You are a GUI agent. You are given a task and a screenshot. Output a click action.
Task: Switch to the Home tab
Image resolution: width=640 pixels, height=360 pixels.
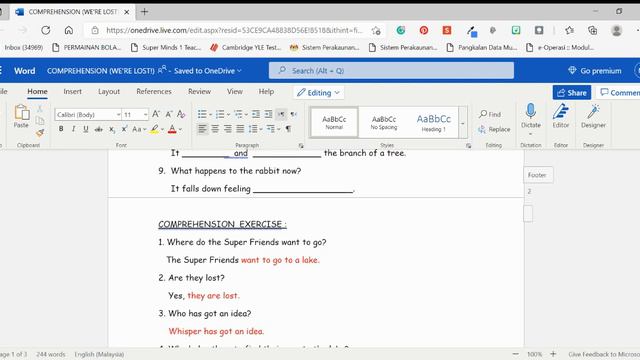[x=37, y=91]
